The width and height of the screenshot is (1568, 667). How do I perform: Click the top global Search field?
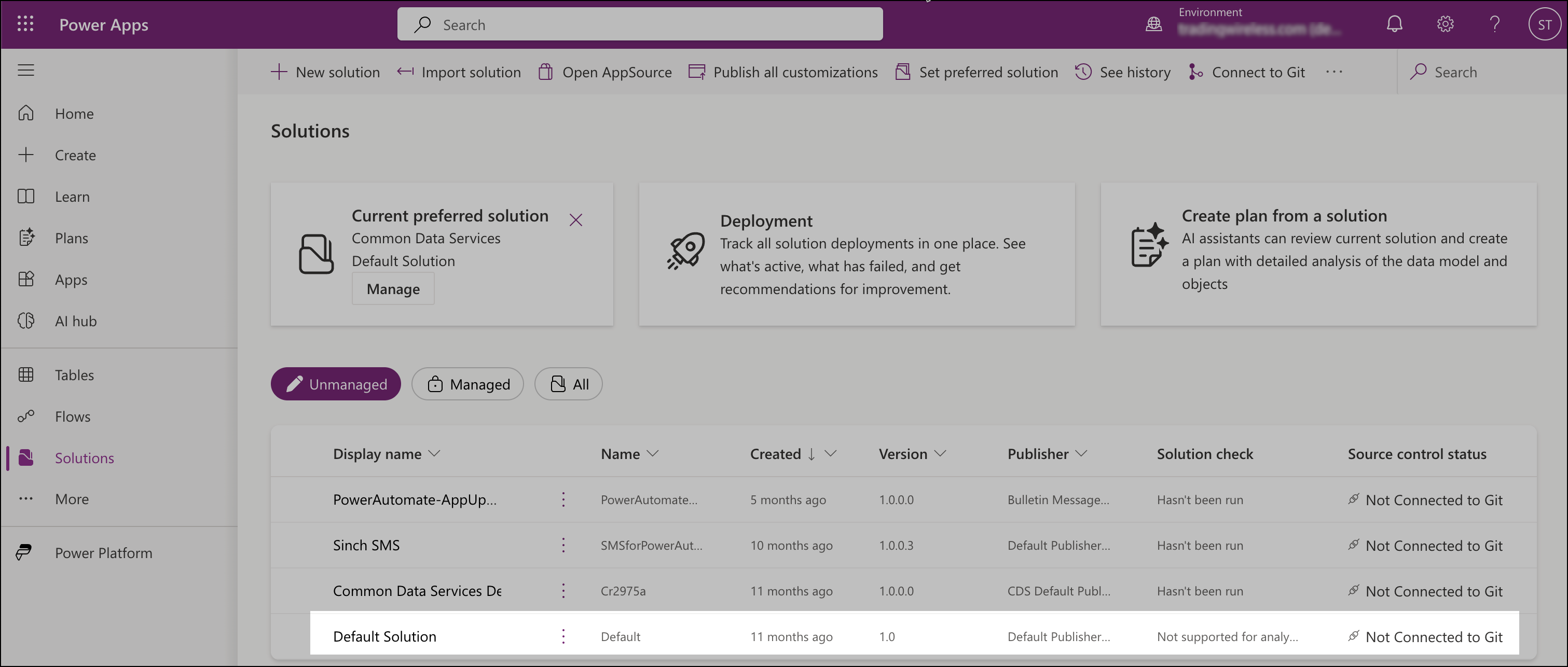coord(640,24)
